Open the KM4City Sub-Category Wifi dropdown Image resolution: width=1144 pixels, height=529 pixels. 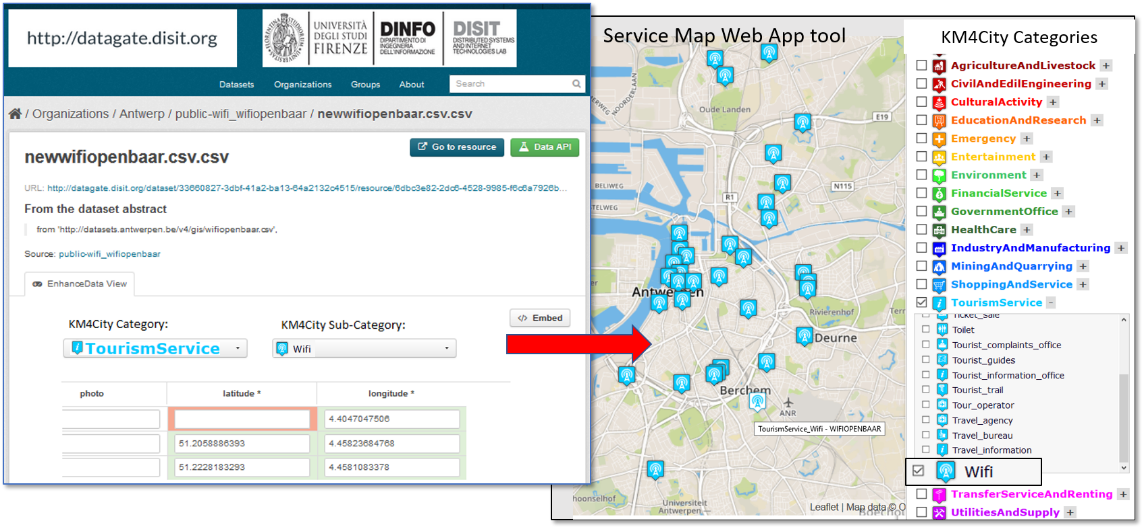coord(364,349)
